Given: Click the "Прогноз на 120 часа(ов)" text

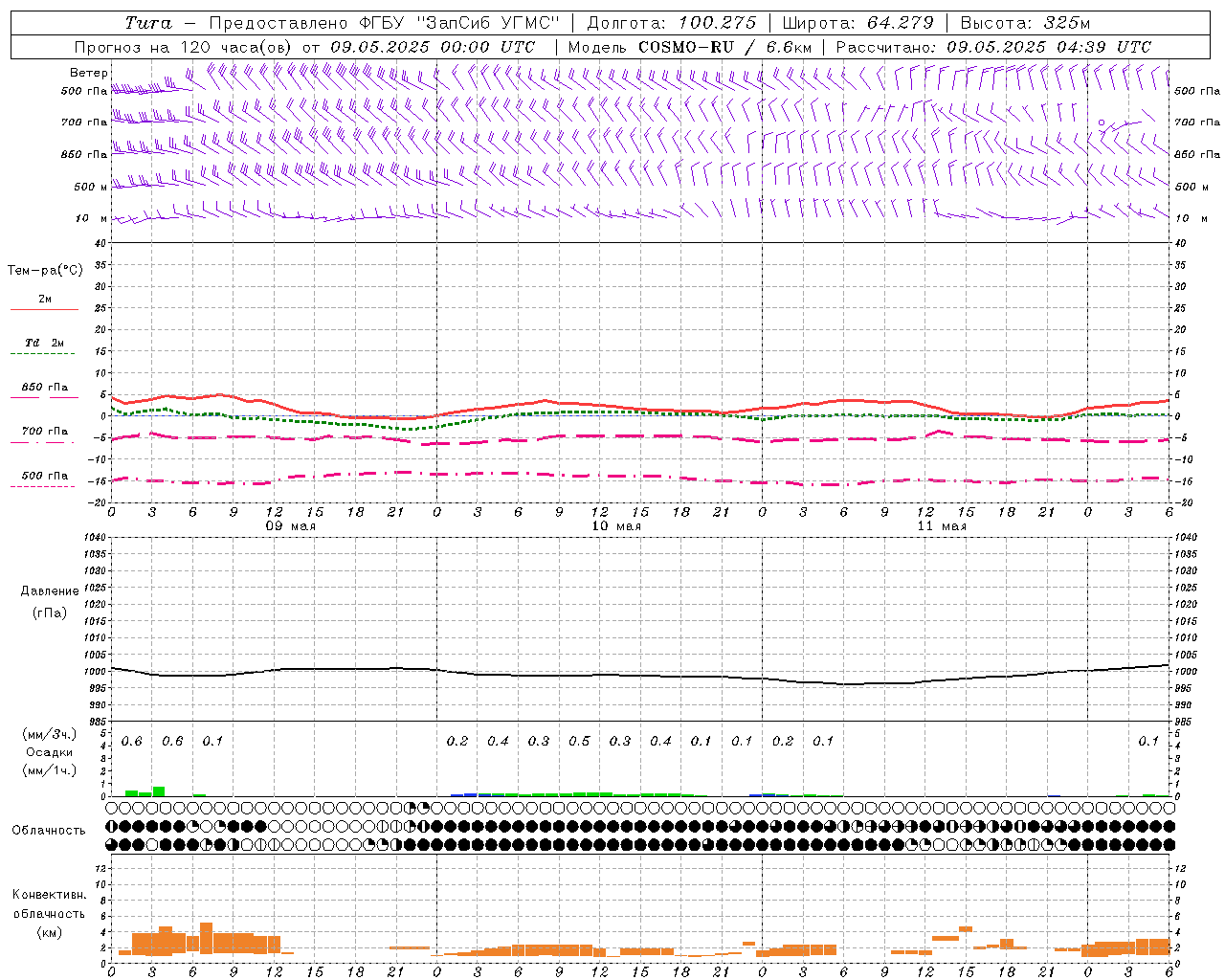Looking at the screenshot, I should click(x=185, y=47).
